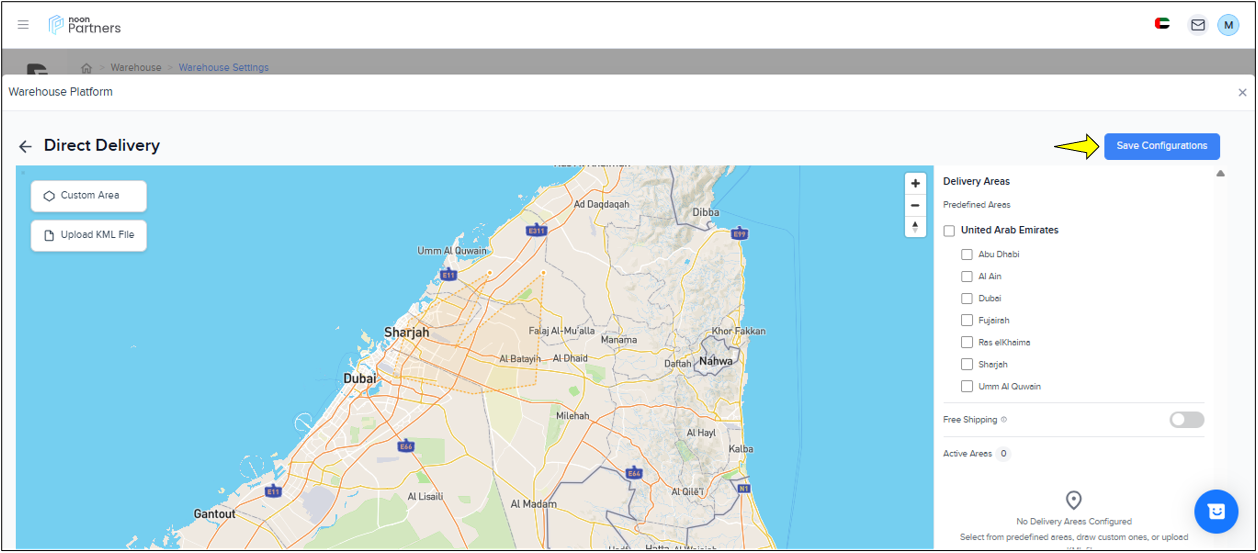Viewport: 1258px width, 553px height.
Task: Check the United Arab Emirates checkbox
Action: tap(949, 231)
